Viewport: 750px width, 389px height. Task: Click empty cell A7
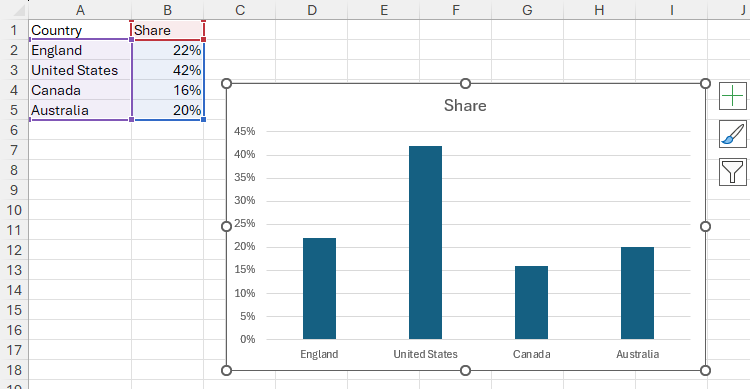click(x=80, y=150)
